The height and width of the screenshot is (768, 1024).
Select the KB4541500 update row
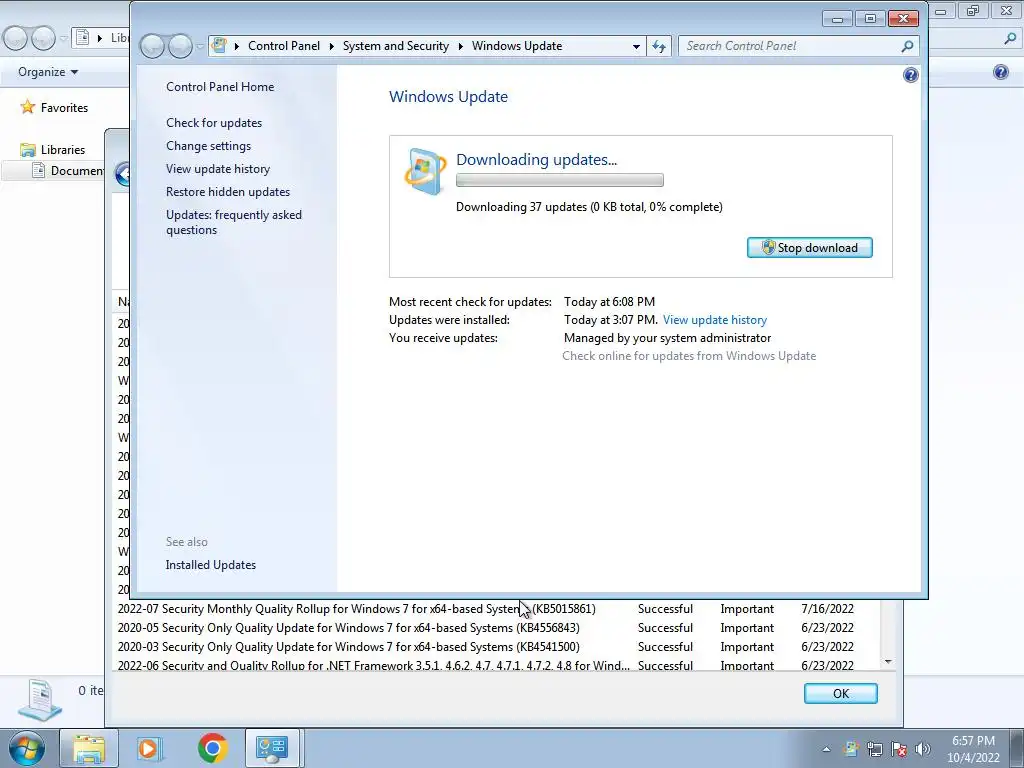495,647
